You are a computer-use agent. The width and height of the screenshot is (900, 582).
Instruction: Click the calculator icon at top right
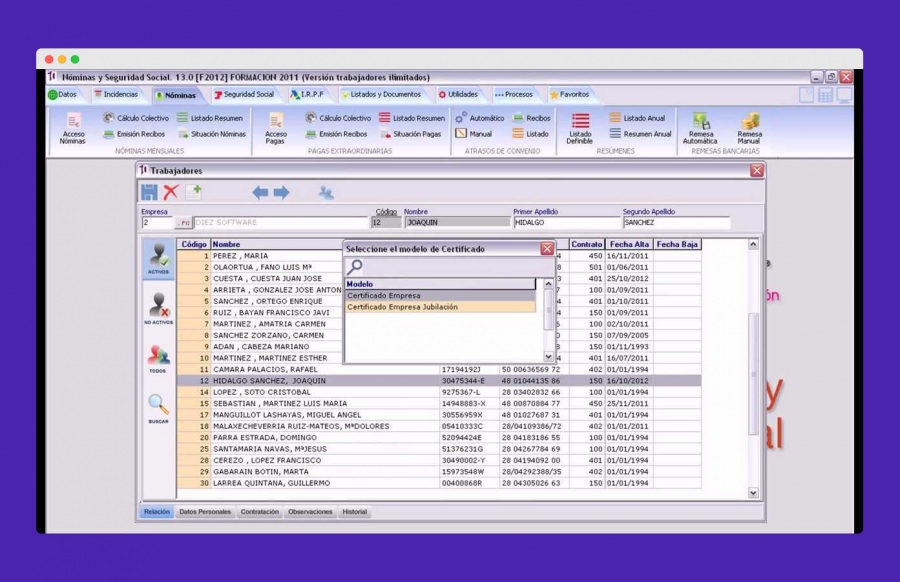pos(825,95)
